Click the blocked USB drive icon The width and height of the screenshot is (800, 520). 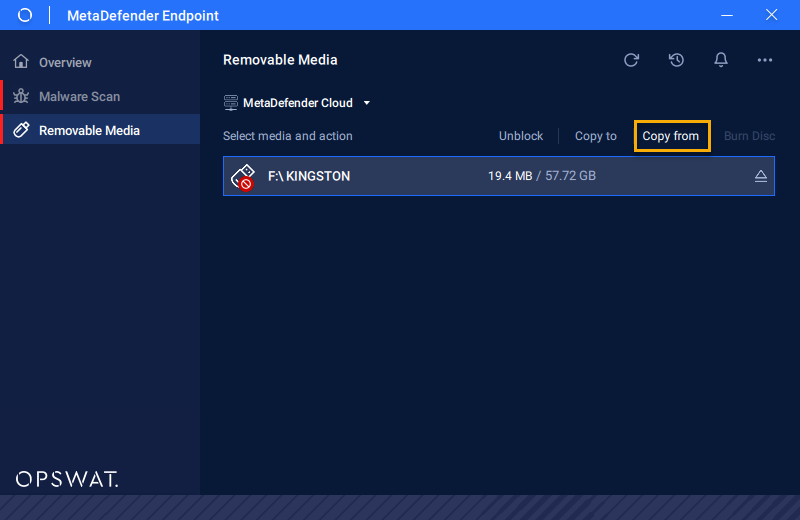click(x=243, y=177)
